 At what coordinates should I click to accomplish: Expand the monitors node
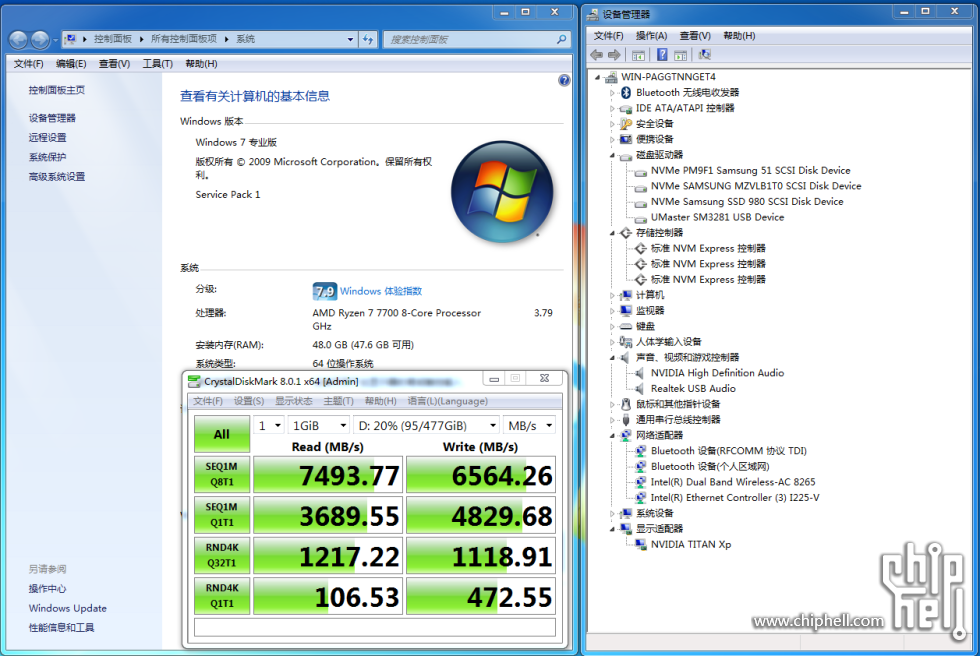(x=612, y=311)
